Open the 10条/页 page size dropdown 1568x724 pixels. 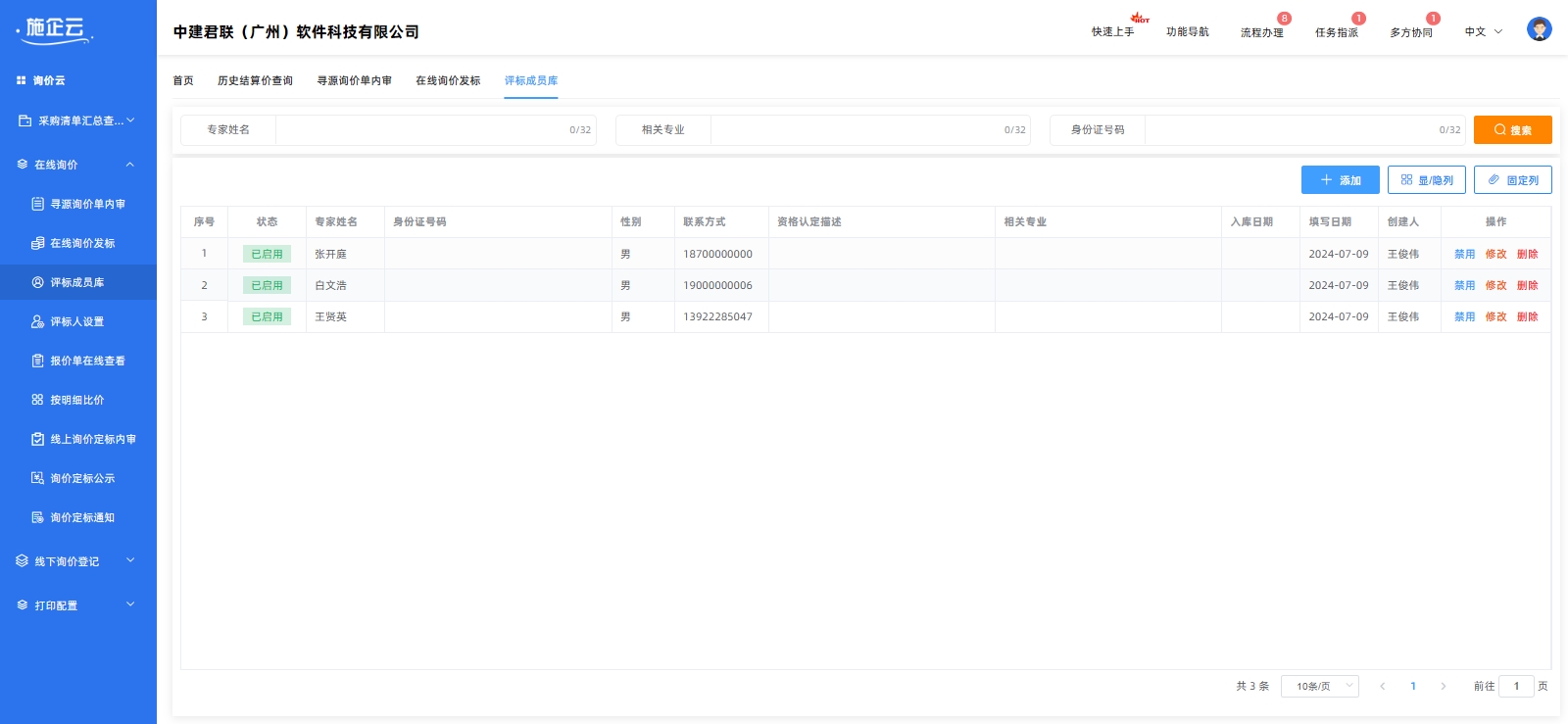pos(1319,686)
